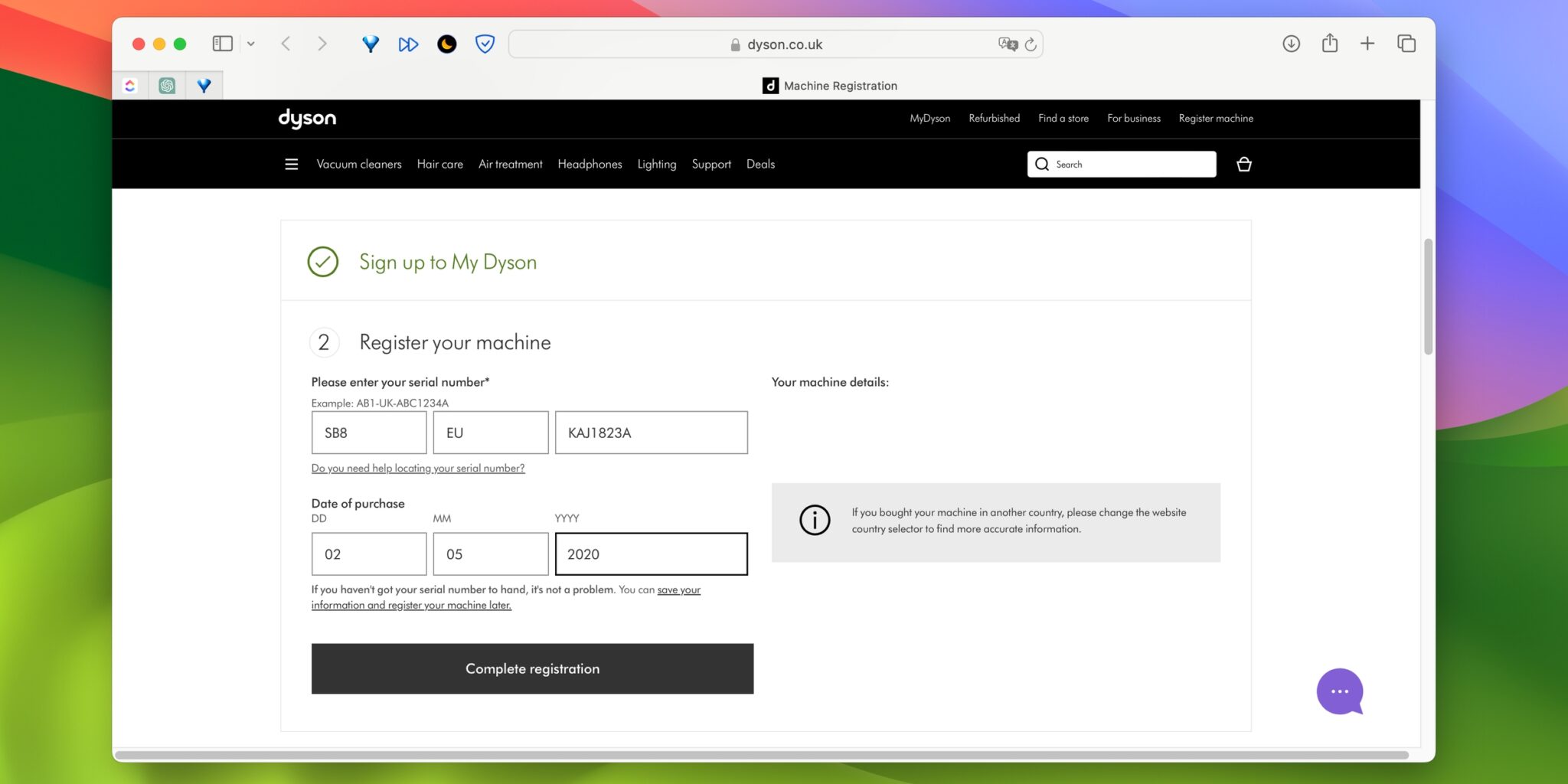Show downloads via the download icon
The width and height of the screenshot is (1568, 784).
1292,44
